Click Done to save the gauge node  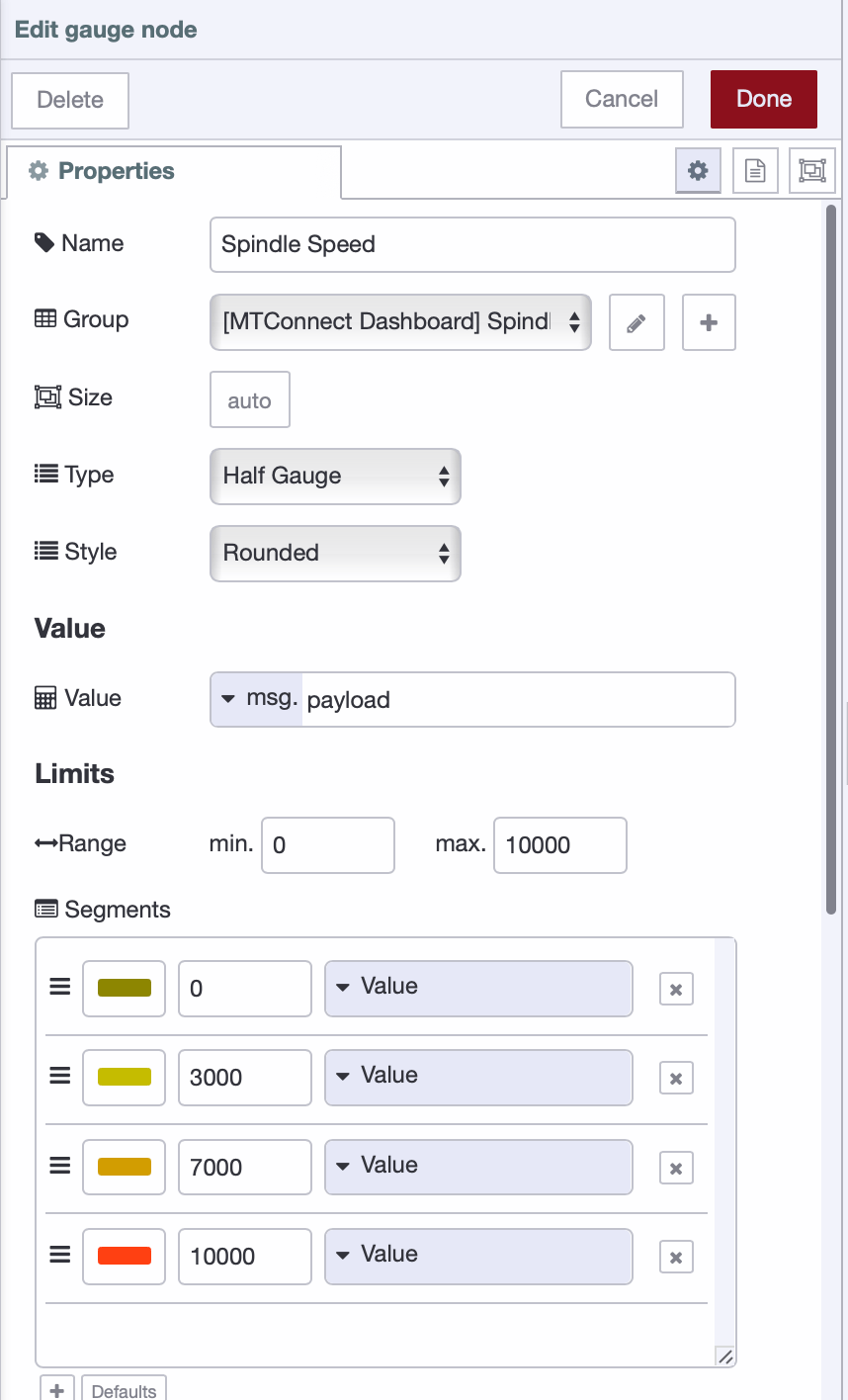tap(763, 98)
